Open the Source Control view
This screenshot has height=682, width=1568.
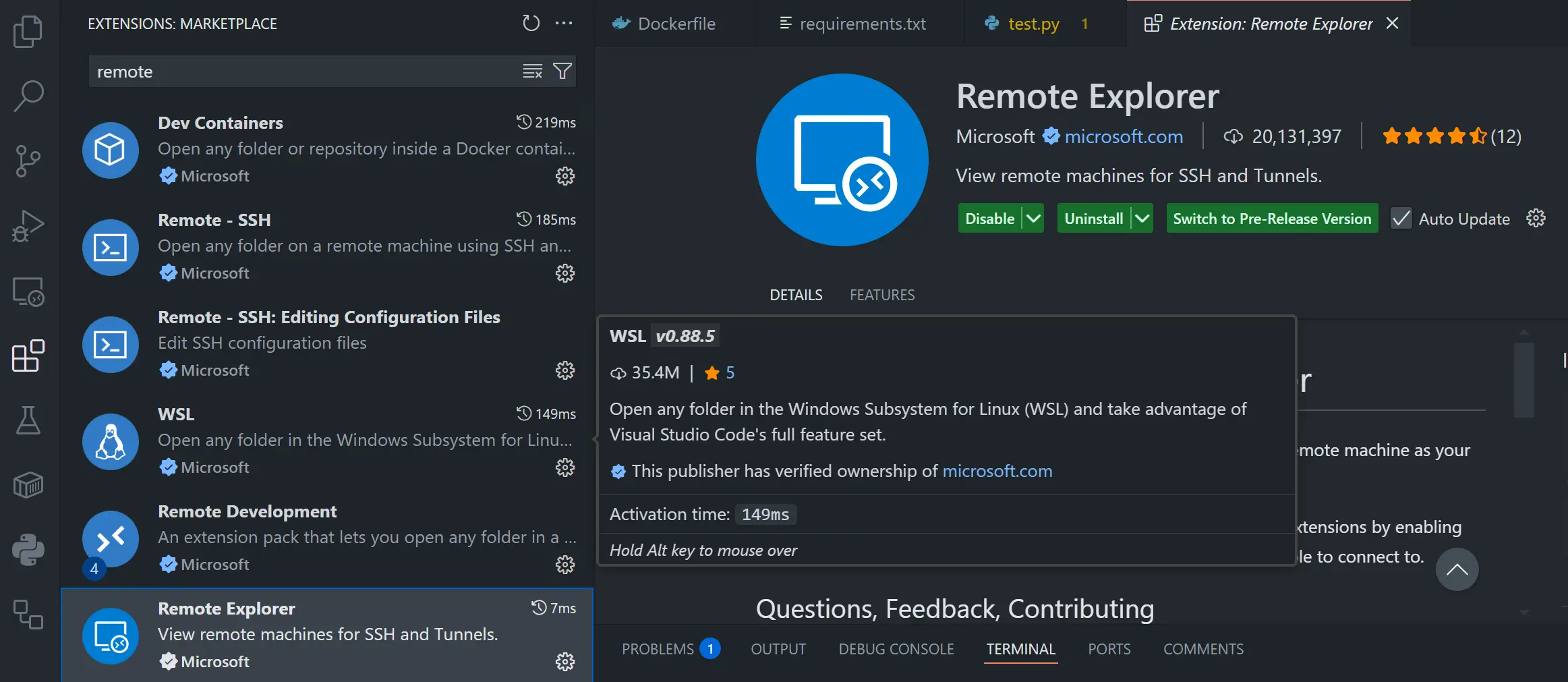[28, 161]
